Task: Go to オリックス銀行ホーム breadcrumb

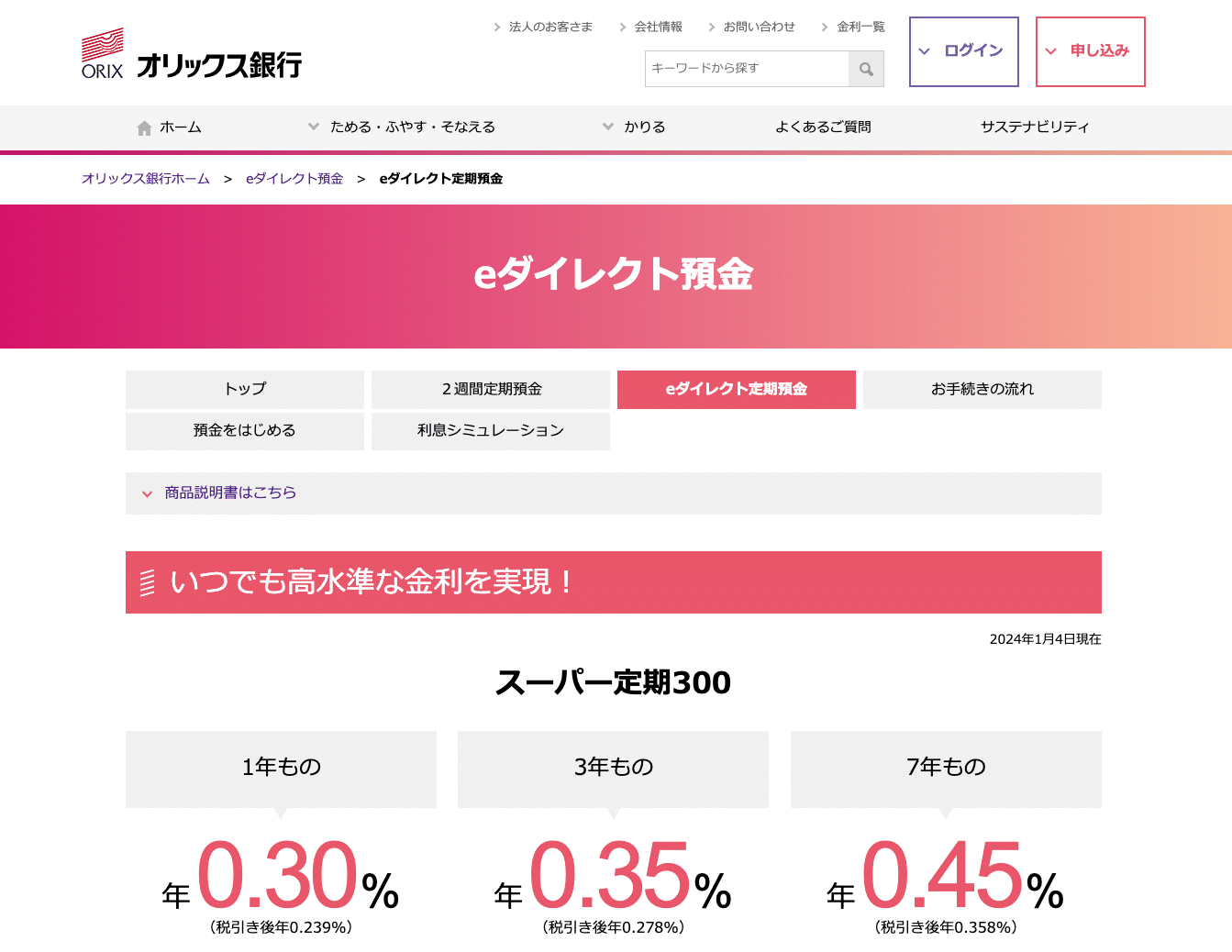Action: [x=146, y=179]
